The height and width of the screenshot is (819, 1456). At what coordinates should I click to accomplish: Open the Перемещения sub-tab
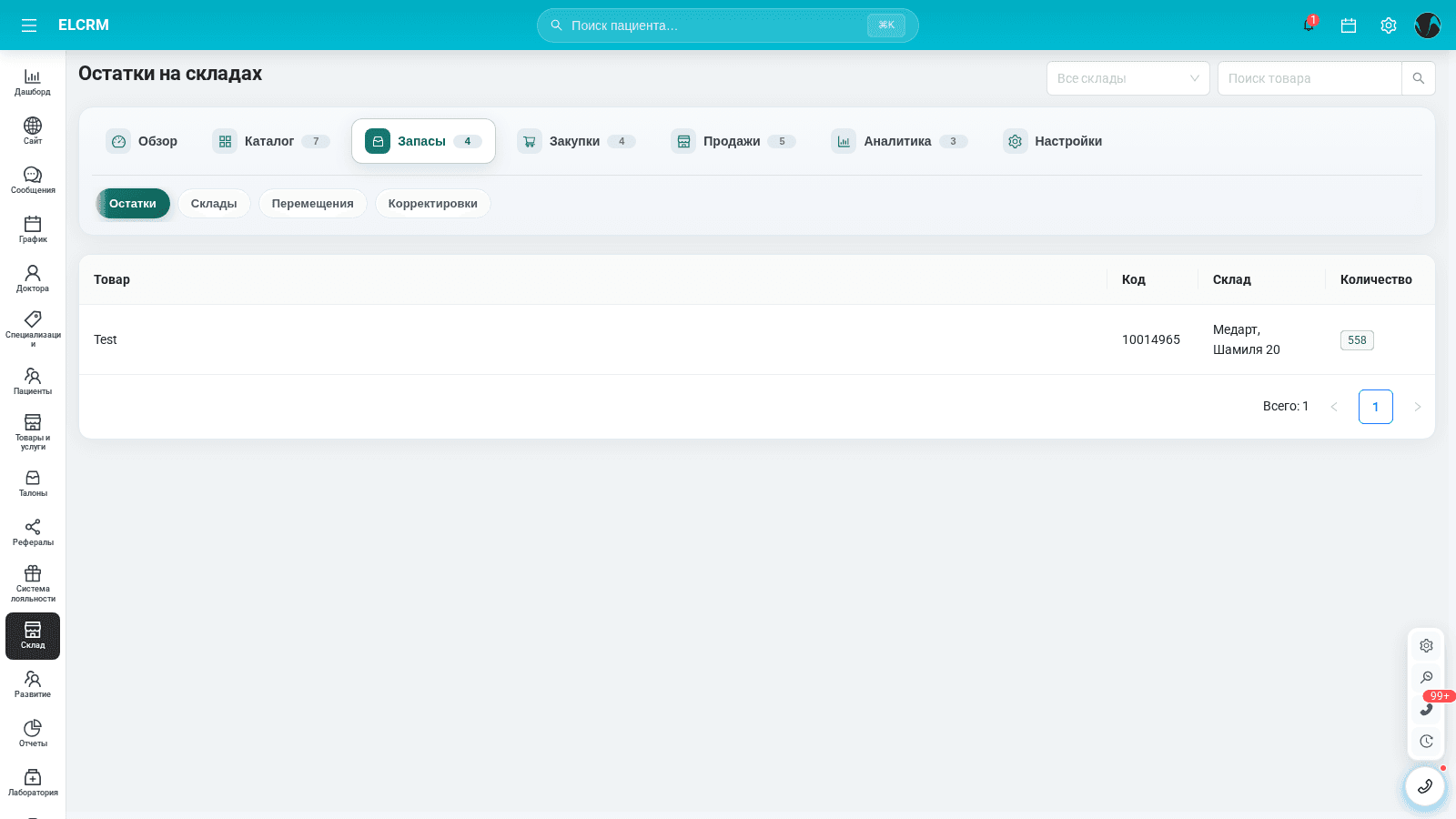[x=312, y=204]
